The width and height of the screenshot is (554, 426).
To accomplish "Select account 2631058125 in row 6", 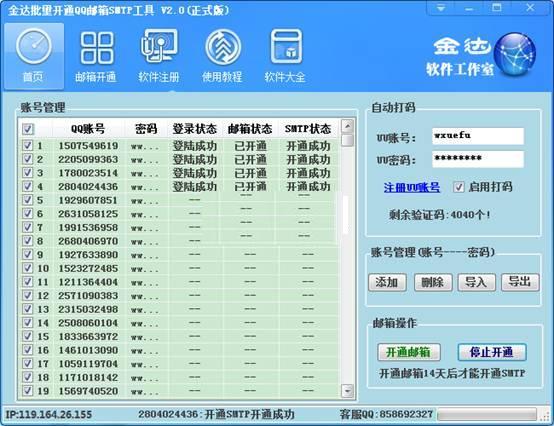I will (x=88, y=214).
